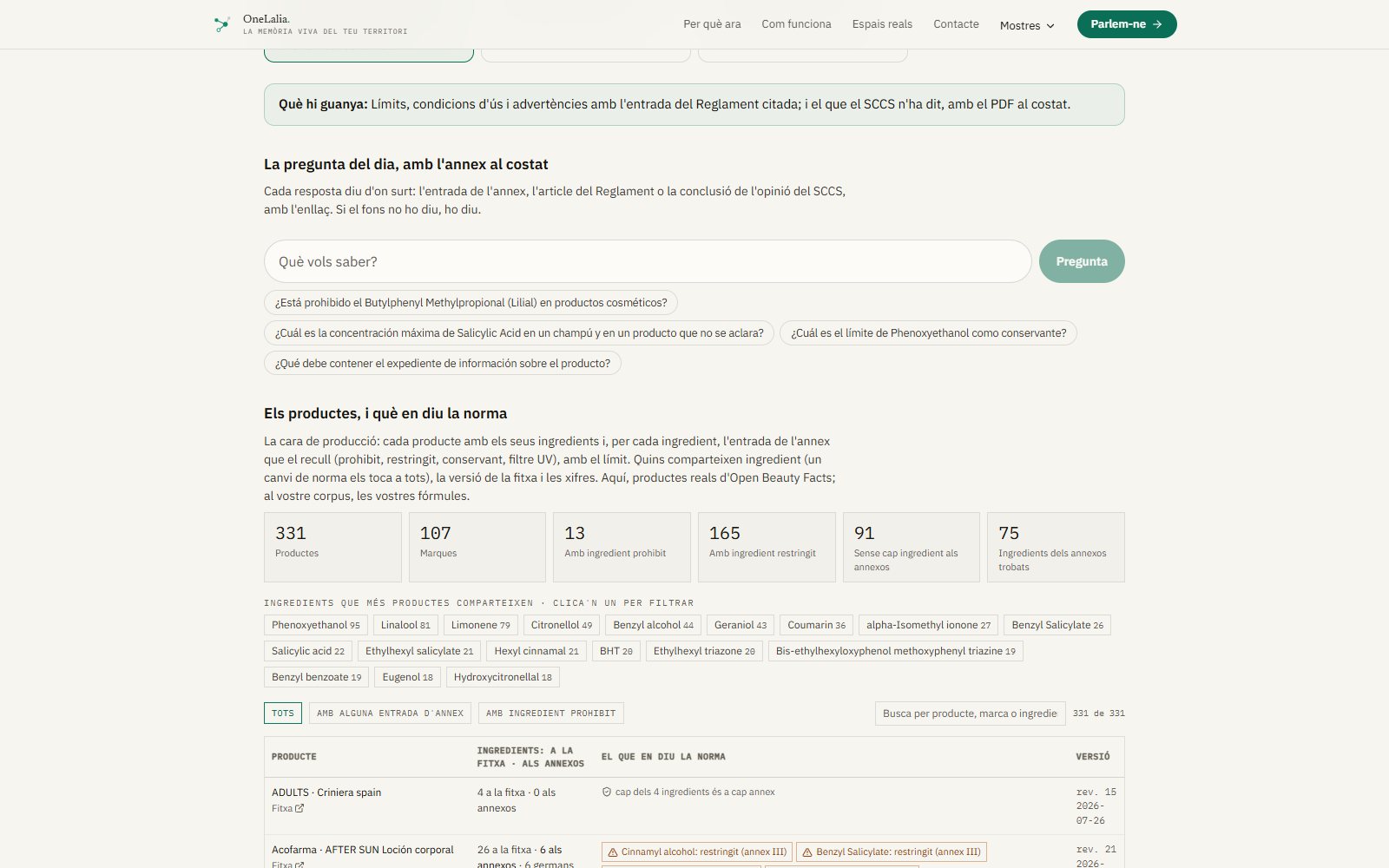Viewport: 1389px width, 868px height.
Task: Click shield icon beside 'cap dels 4 ingredients'
Action: pos(607,792)
